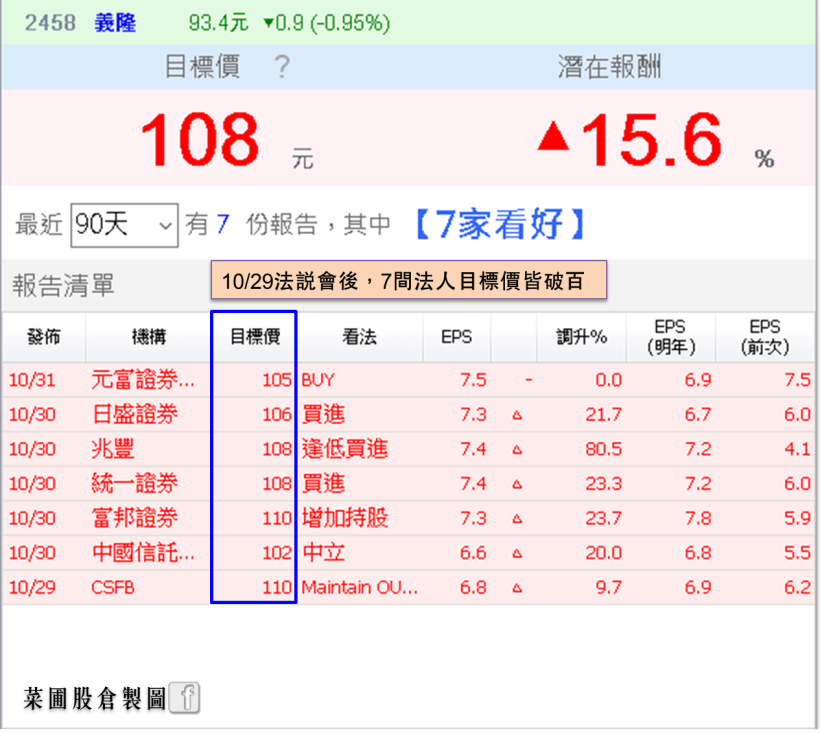The image size is (820, 733).
Task: Click the EPS (明年) column header
Action: tap(671, 337)
